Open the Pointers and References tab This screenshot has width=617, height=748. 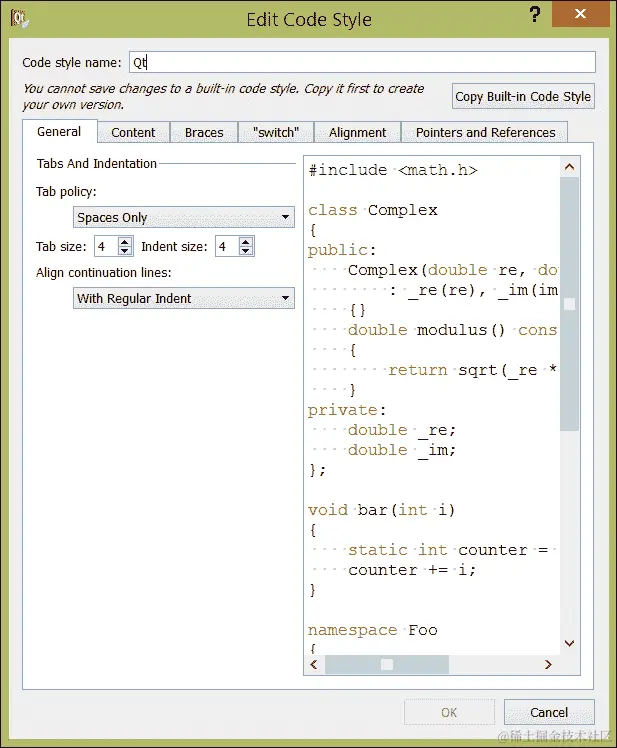(x=485, y=132)
